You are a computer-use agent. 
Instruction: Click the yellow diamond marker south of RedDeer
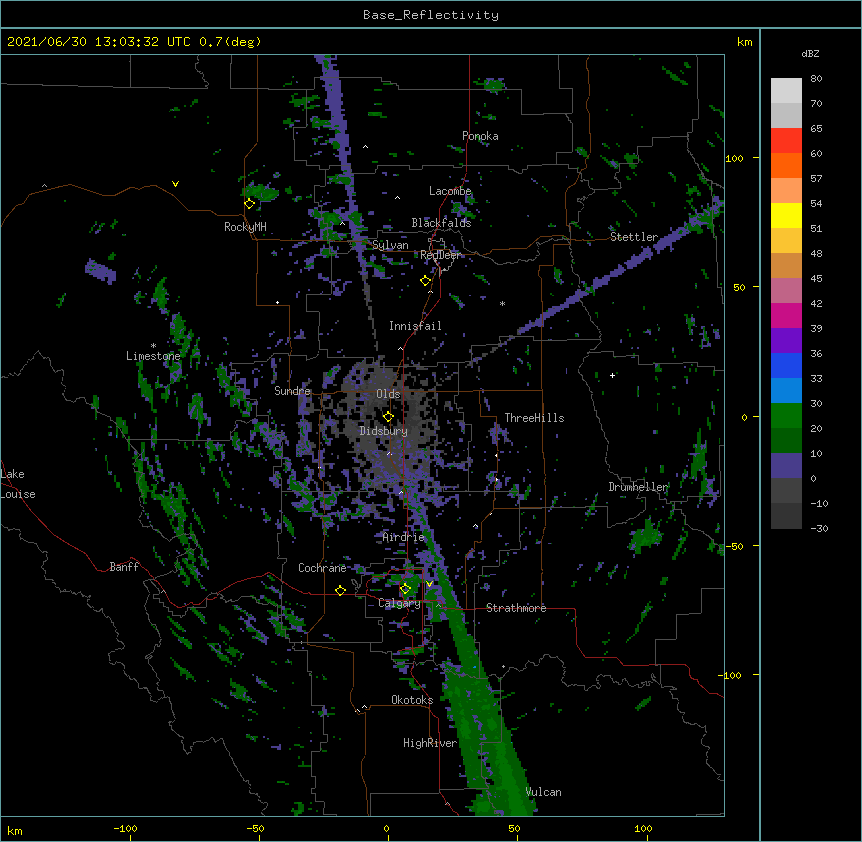click(x=426, y=281)
